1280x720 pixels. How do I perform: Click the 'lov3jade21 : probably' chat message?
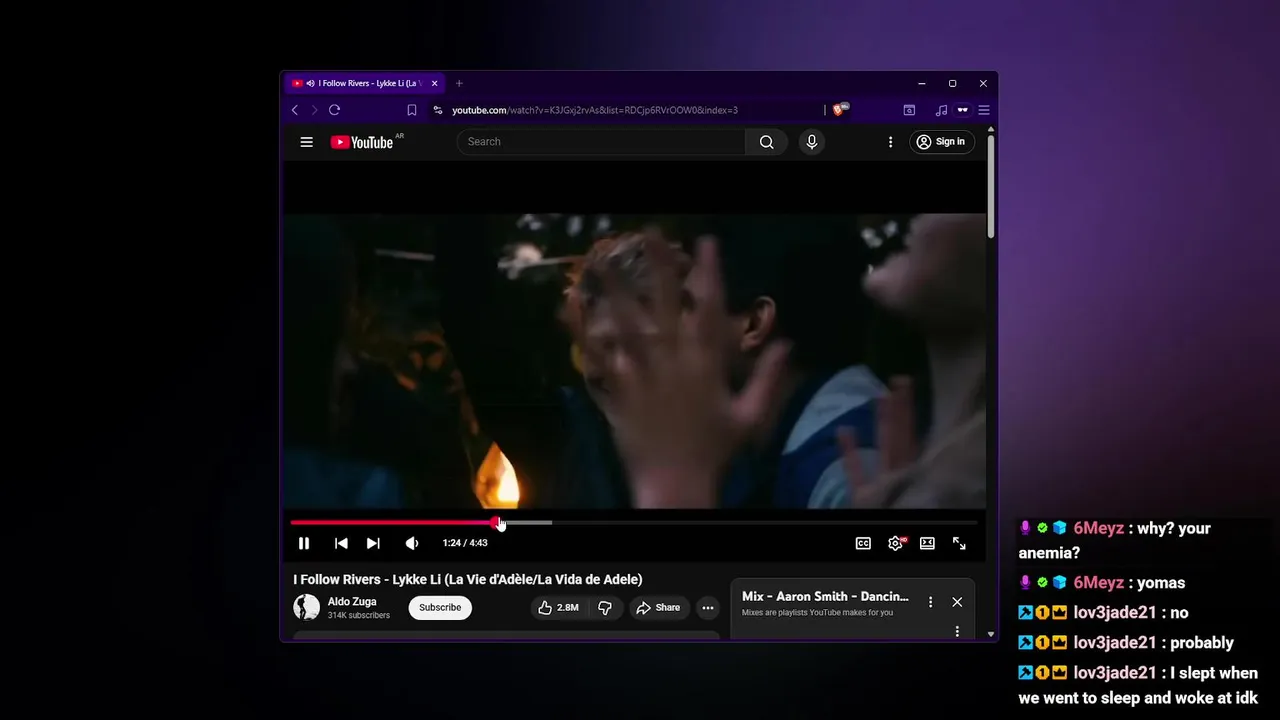[1126, 643]
